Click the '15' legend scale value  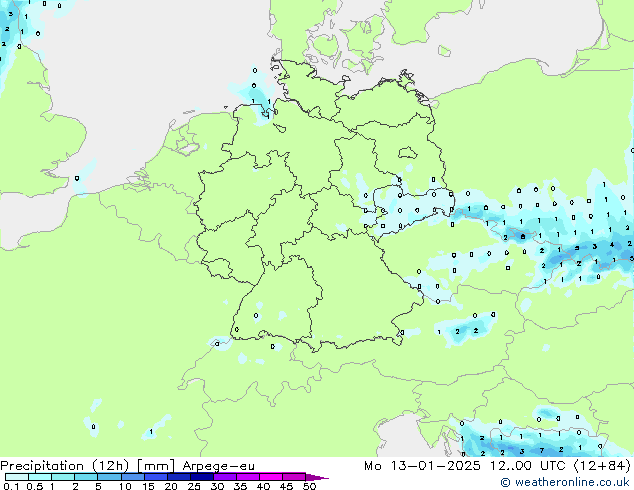148,486
